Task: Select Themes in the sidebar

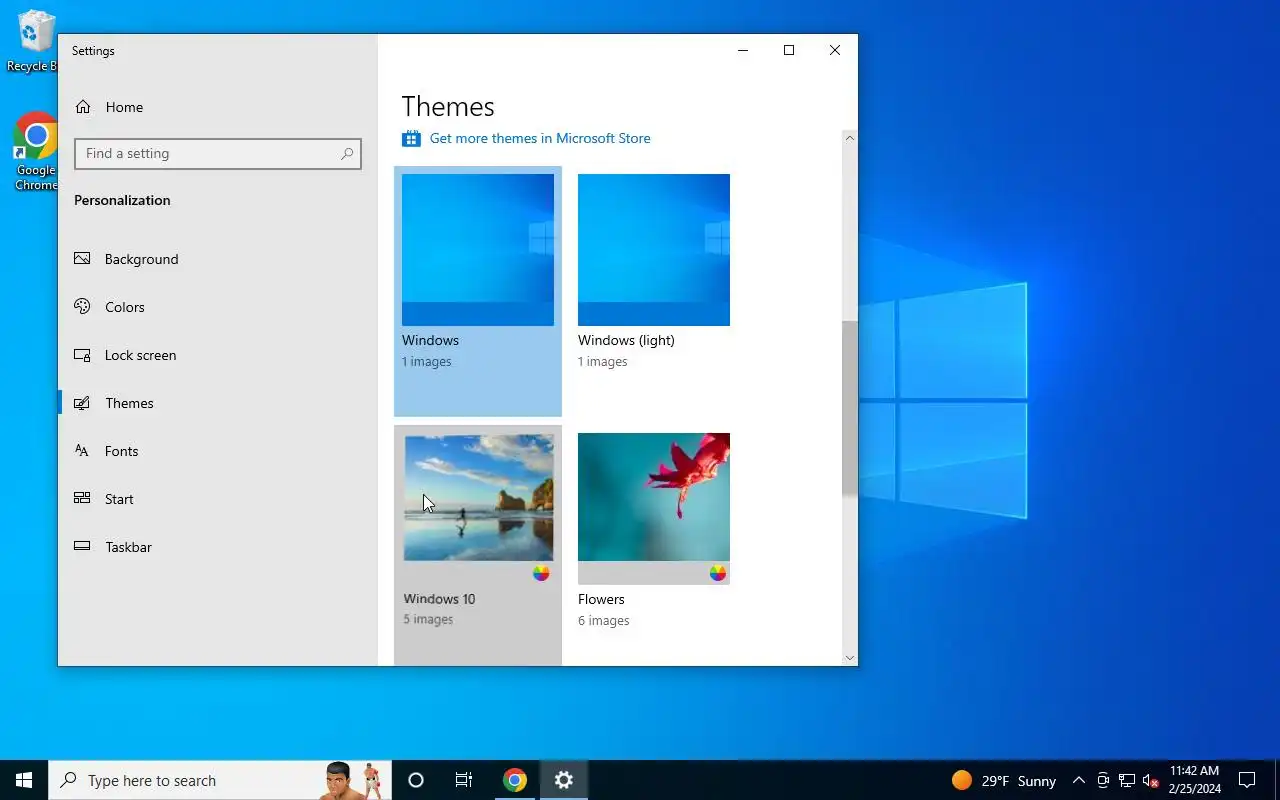Action: [x=218, y=403]
